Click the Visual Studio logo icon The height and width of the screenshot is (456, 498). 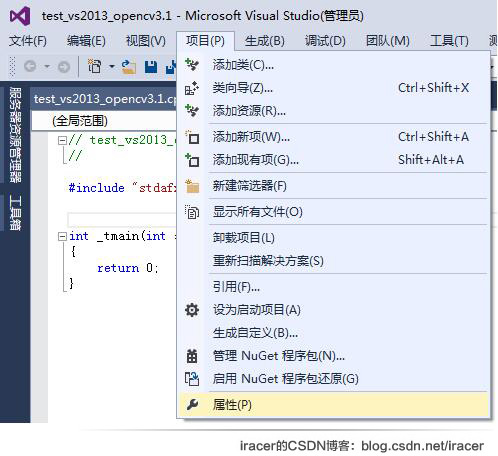point(20,16)
